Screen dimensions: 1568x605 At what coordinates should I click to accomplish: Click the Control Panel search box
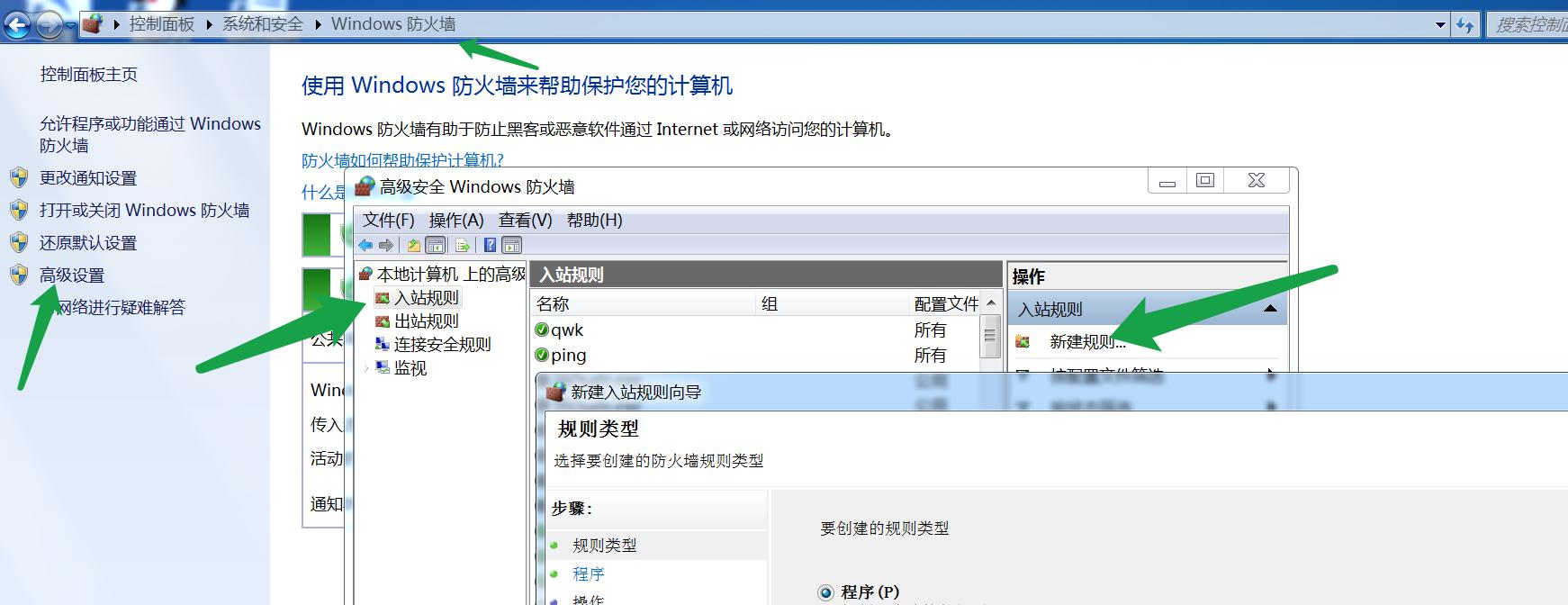[x=1528, y=25]
